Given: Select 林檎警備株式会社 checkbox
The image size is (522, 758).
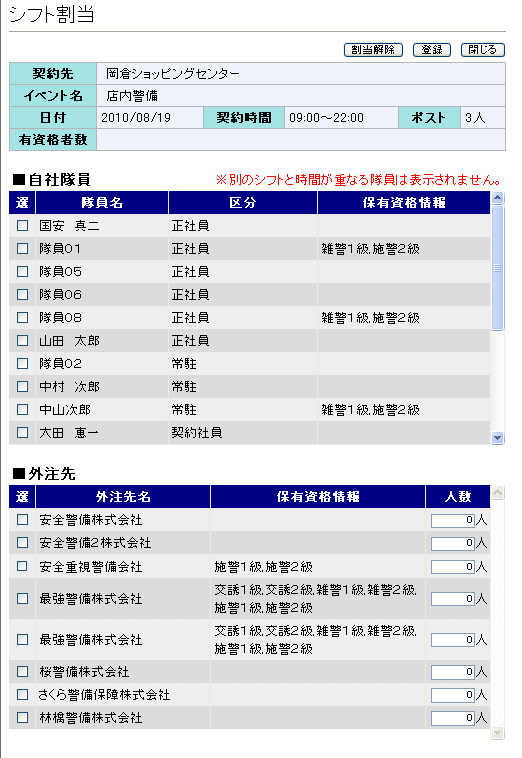Looking at the screenshot, I should (22, 718).
